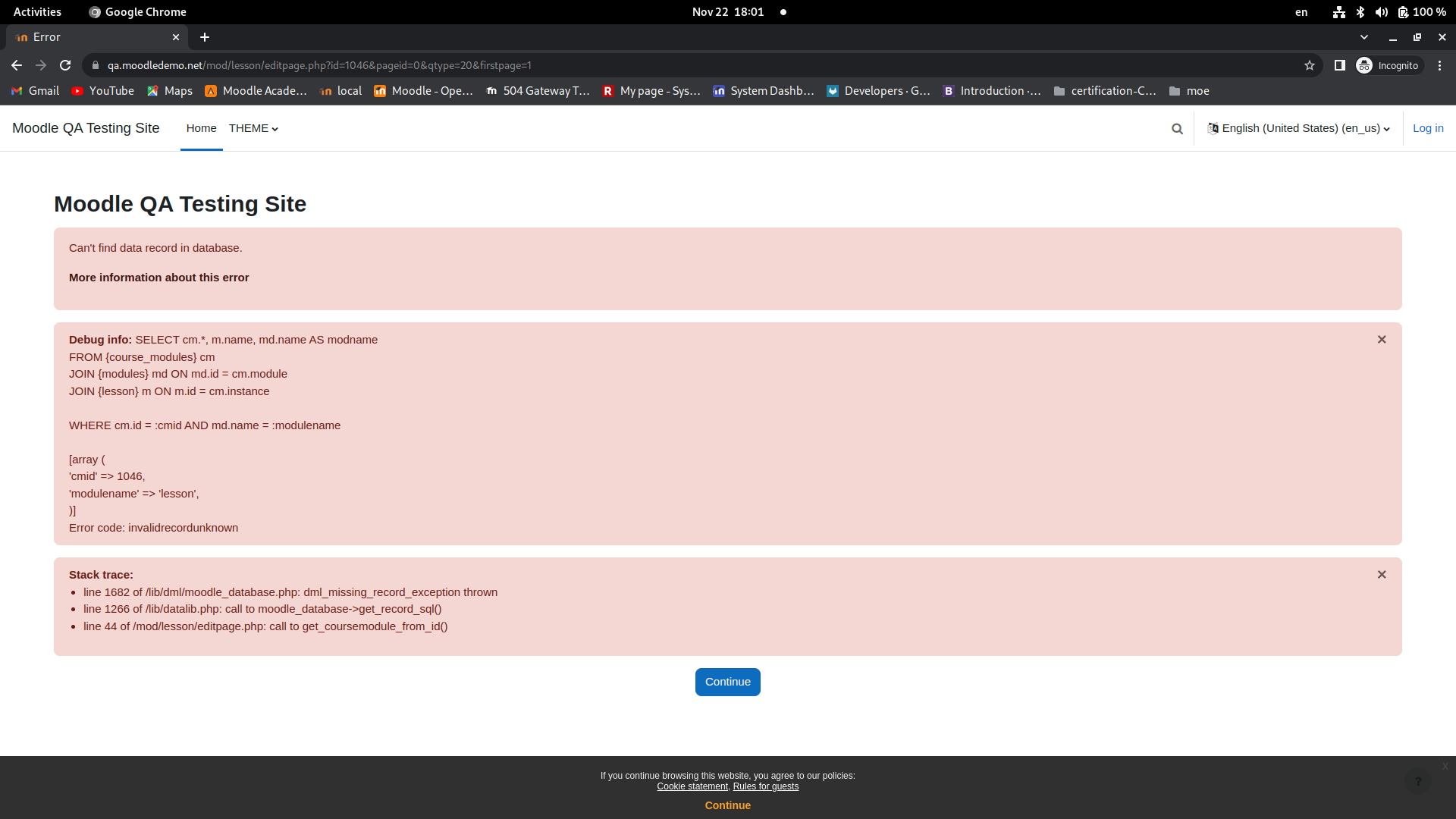Click the site search magnifier icon
This screenshot has width=1456, height=819.
(1177, 129)
